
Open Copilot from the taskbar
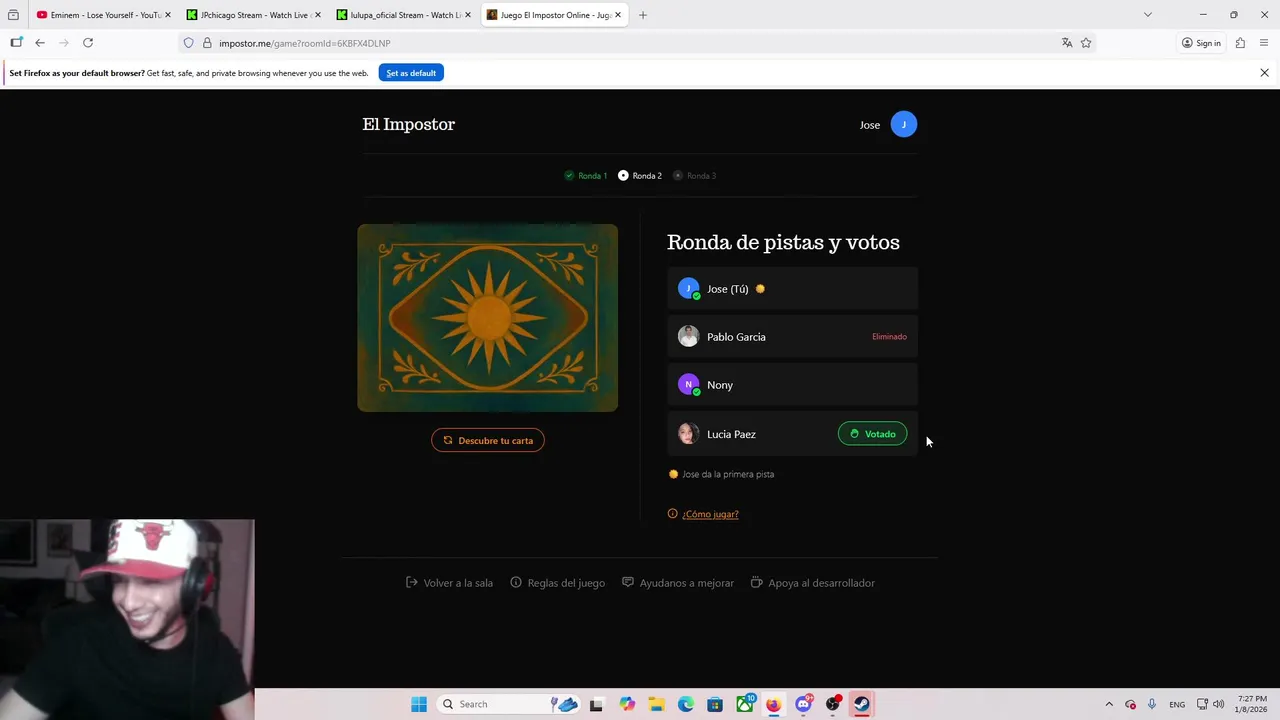[627, 704]
